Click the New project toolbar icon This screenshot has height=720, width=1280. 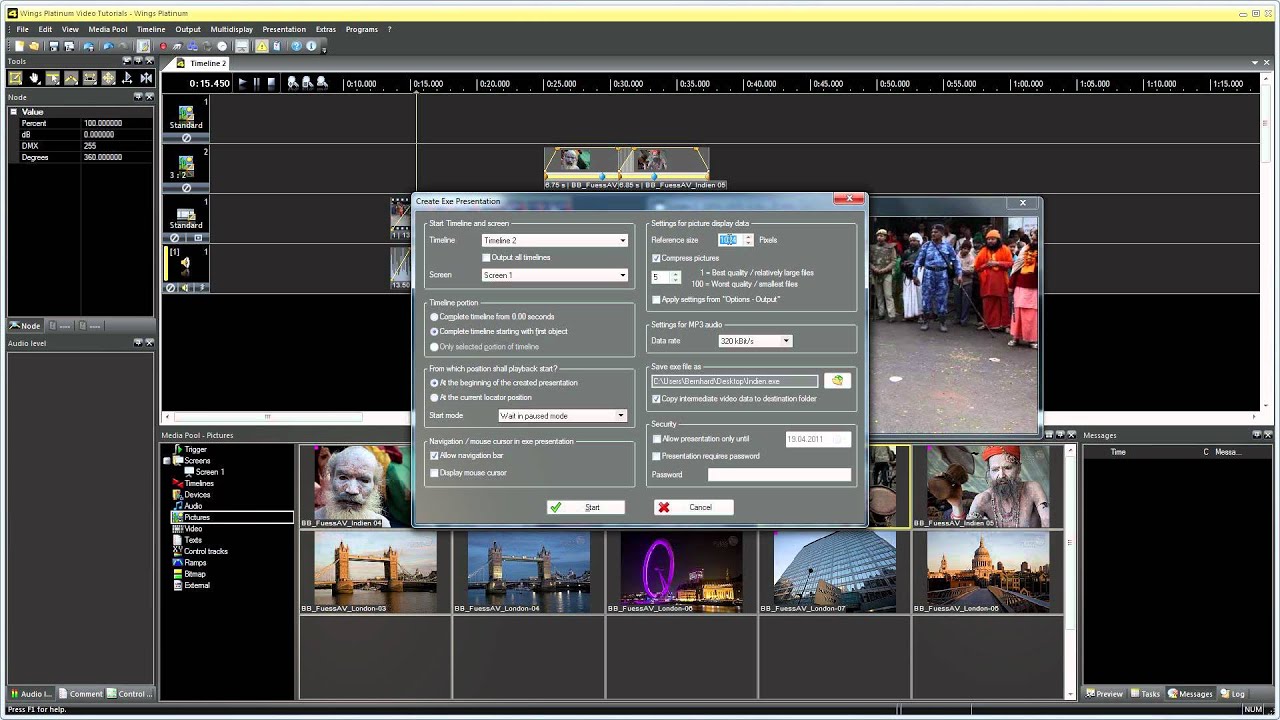point(20,46)
